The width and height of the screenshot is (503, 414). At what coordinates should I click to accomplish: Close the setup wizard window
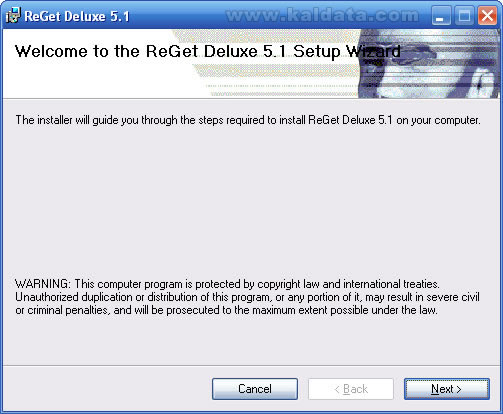point(487,16)
